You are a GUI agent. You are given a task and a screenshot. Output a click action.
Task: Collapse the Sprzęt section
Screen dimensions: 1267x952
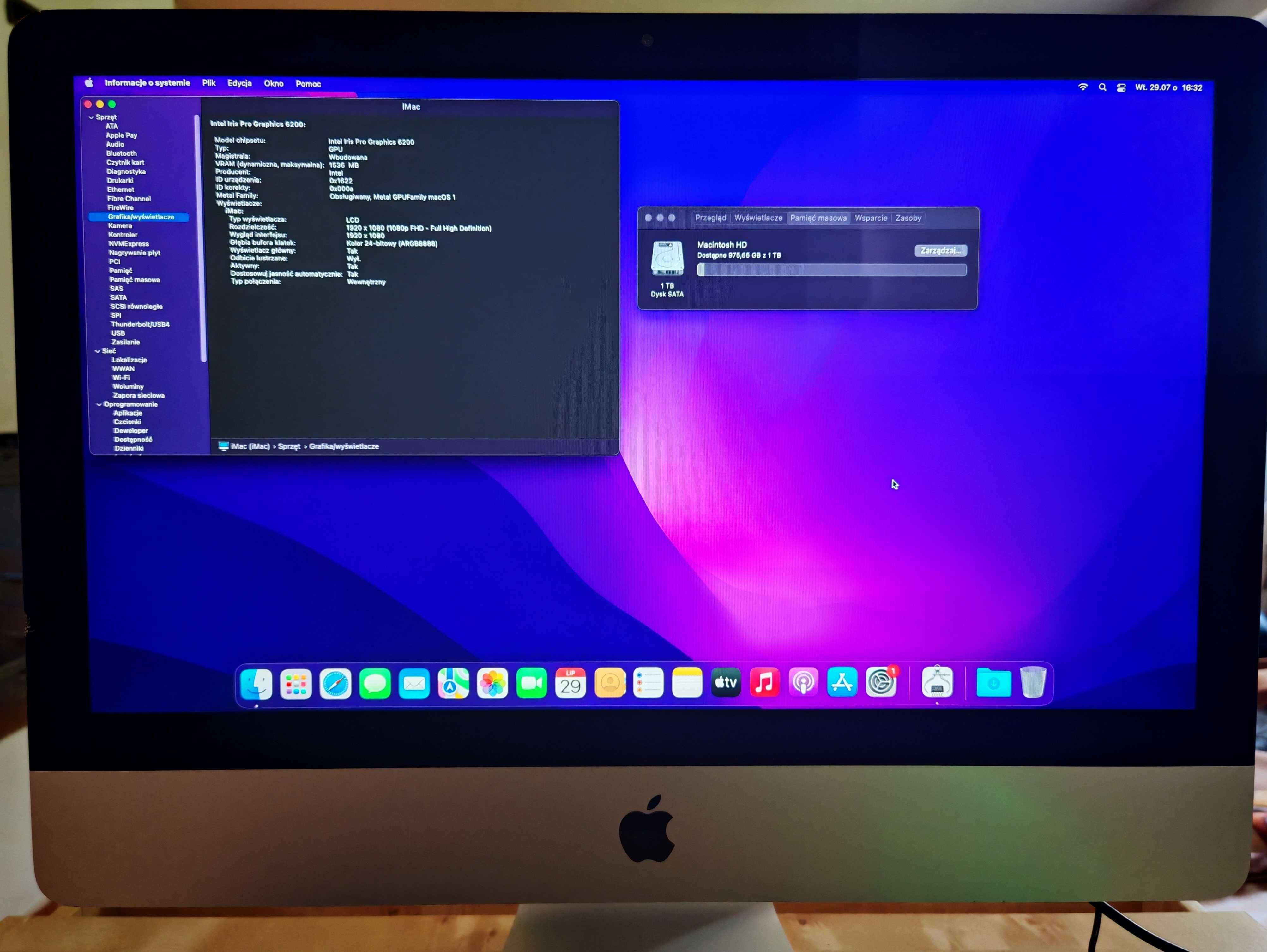tap(91, 117)
